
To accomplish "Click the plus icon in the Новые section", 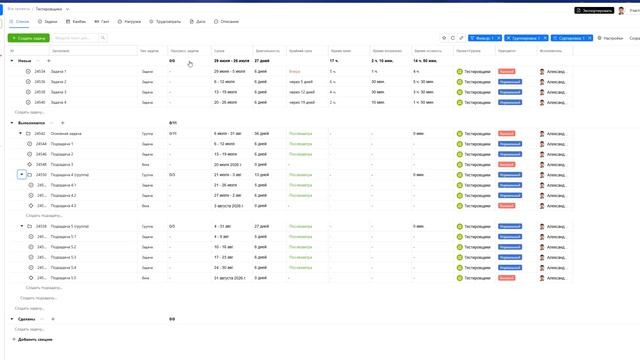I will (49, 61).
